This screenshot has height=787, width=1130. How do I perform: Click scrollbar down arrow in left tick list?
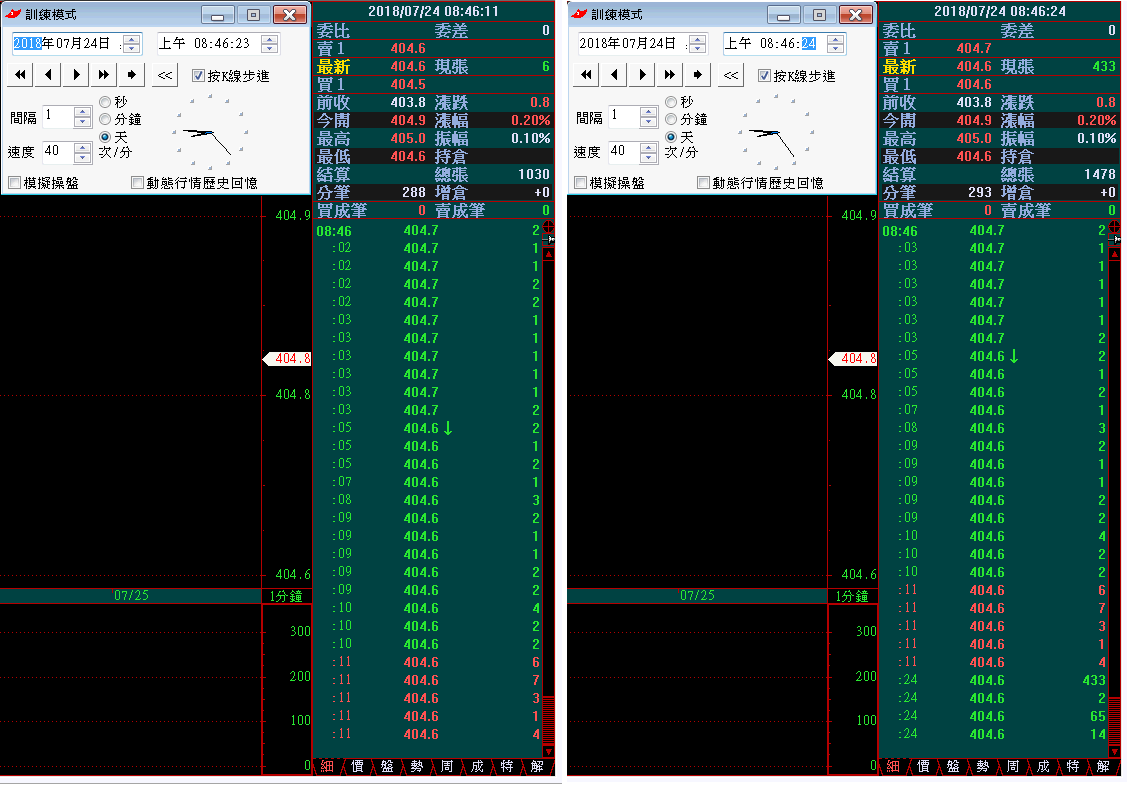(x=547, y=750)
